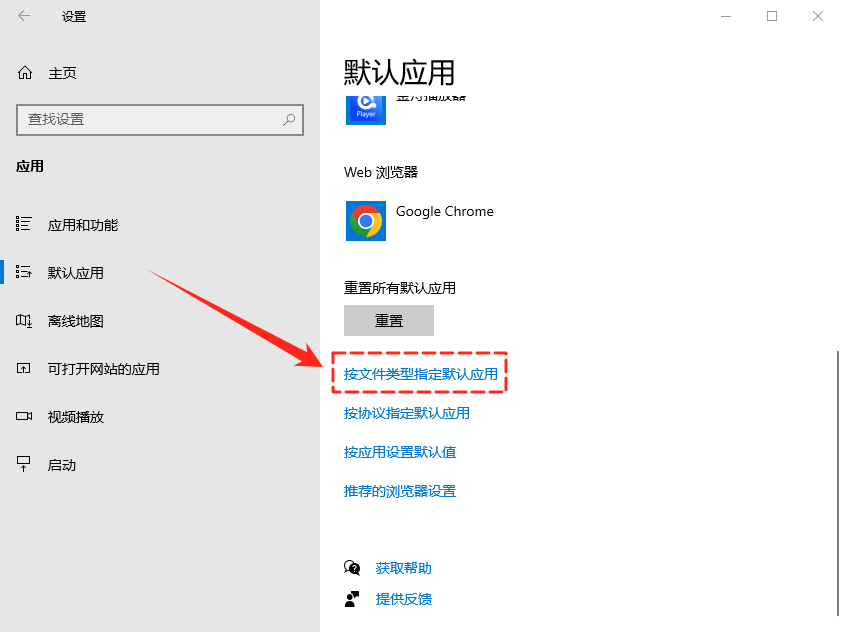Open 推荐的浏览器设置 link
This screenshot has height=632, width=841.
tap(400, 491)
